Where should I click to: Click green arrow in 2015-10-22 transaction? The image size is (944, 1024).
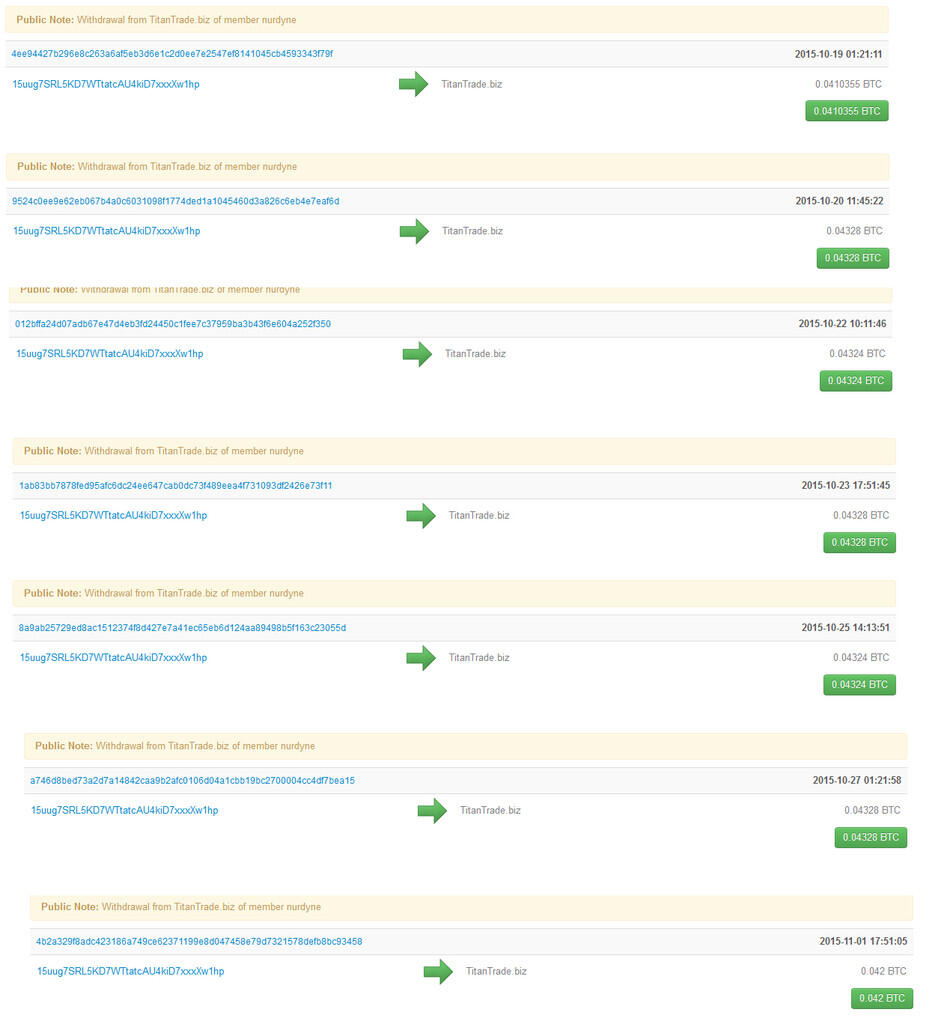tap(417, 354)
